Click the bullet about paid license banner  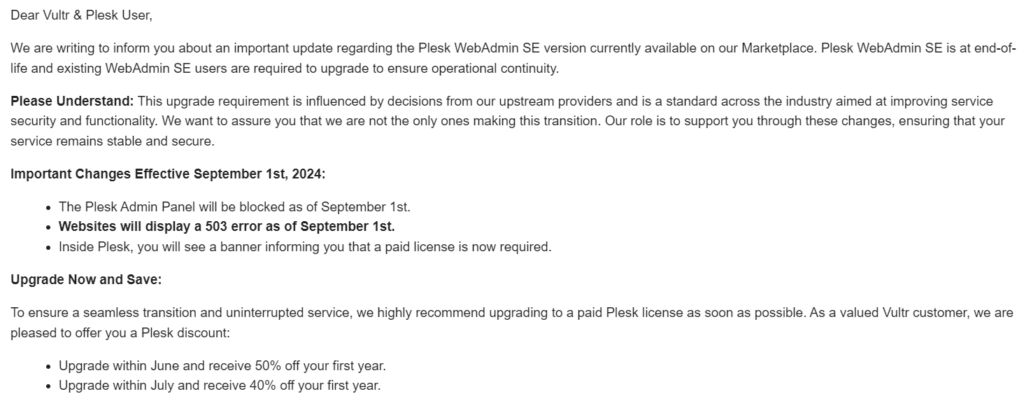coord(305,247)
